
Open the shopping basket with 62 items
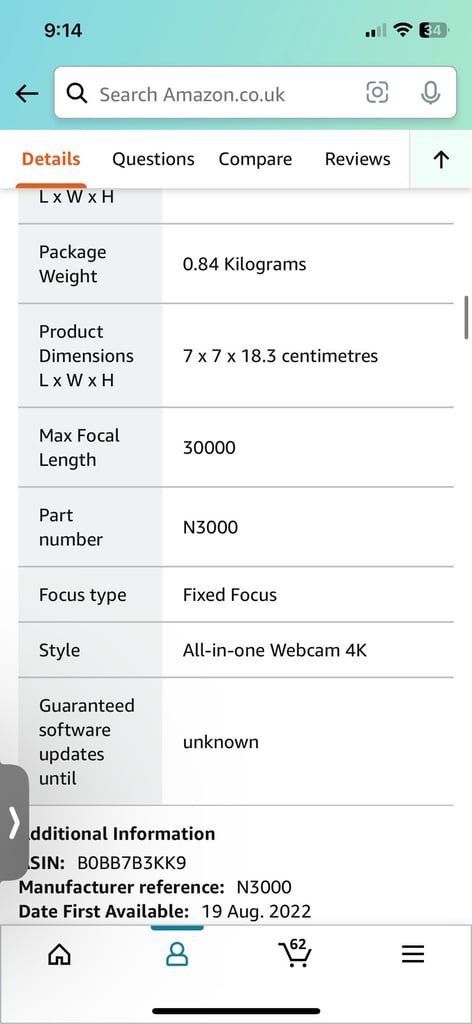294,953
